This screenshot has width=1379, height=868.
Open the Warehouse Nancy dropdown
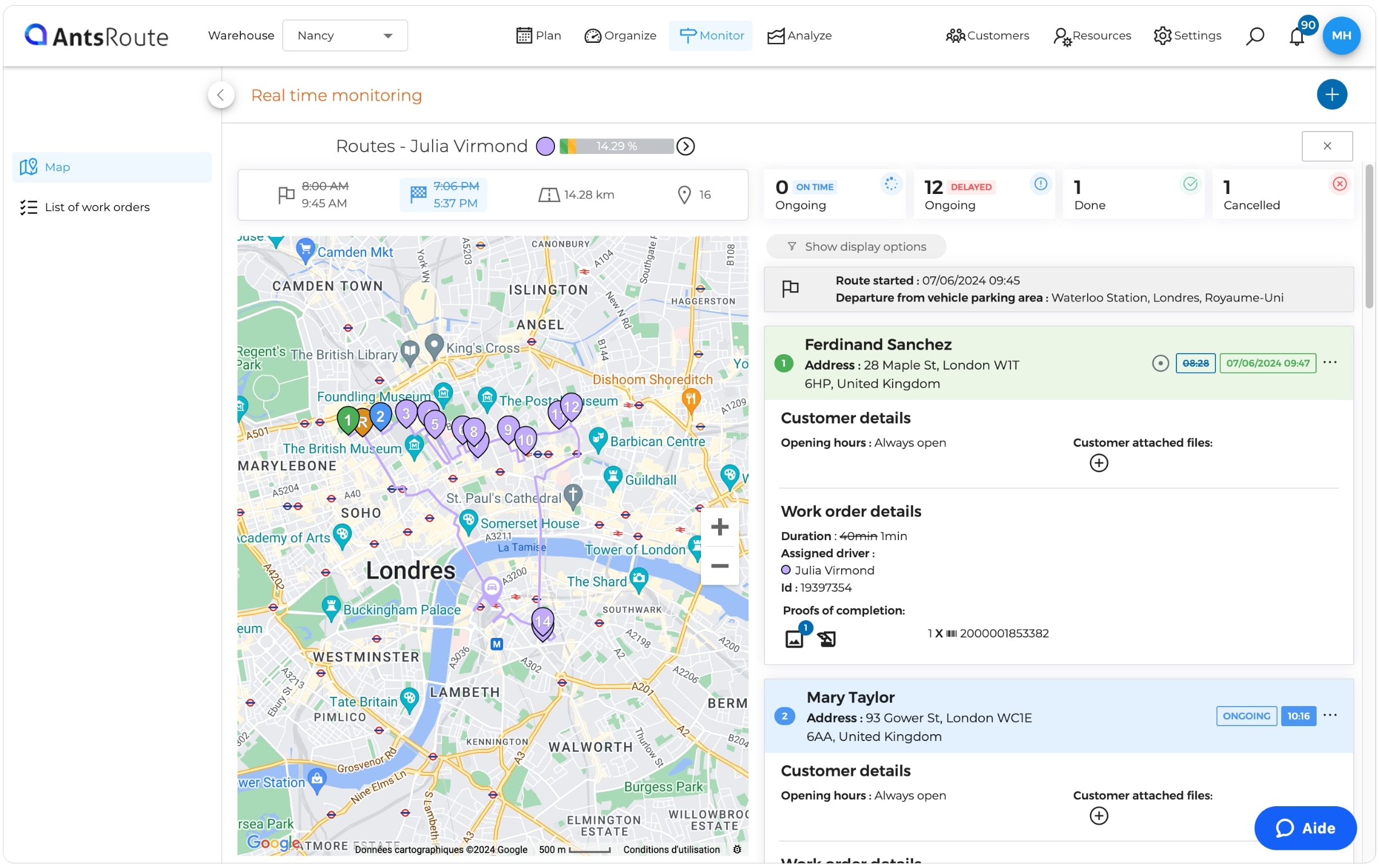[x=344, y=35]
